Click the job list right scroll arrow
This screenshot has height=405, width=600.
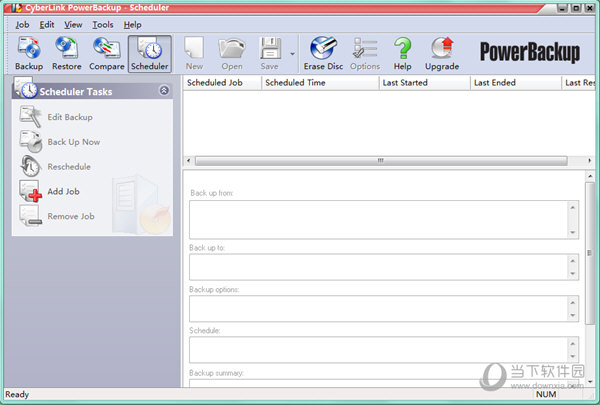pos(590,161)
